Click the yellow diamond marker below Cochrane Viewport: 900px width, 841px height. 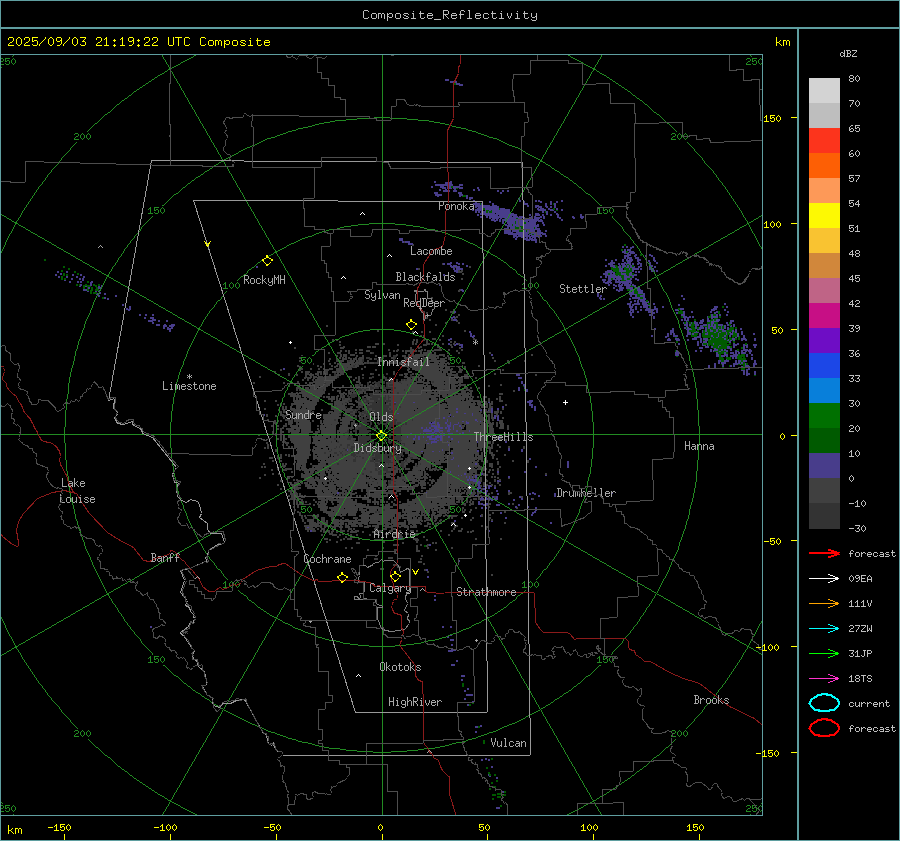(343, 577)
